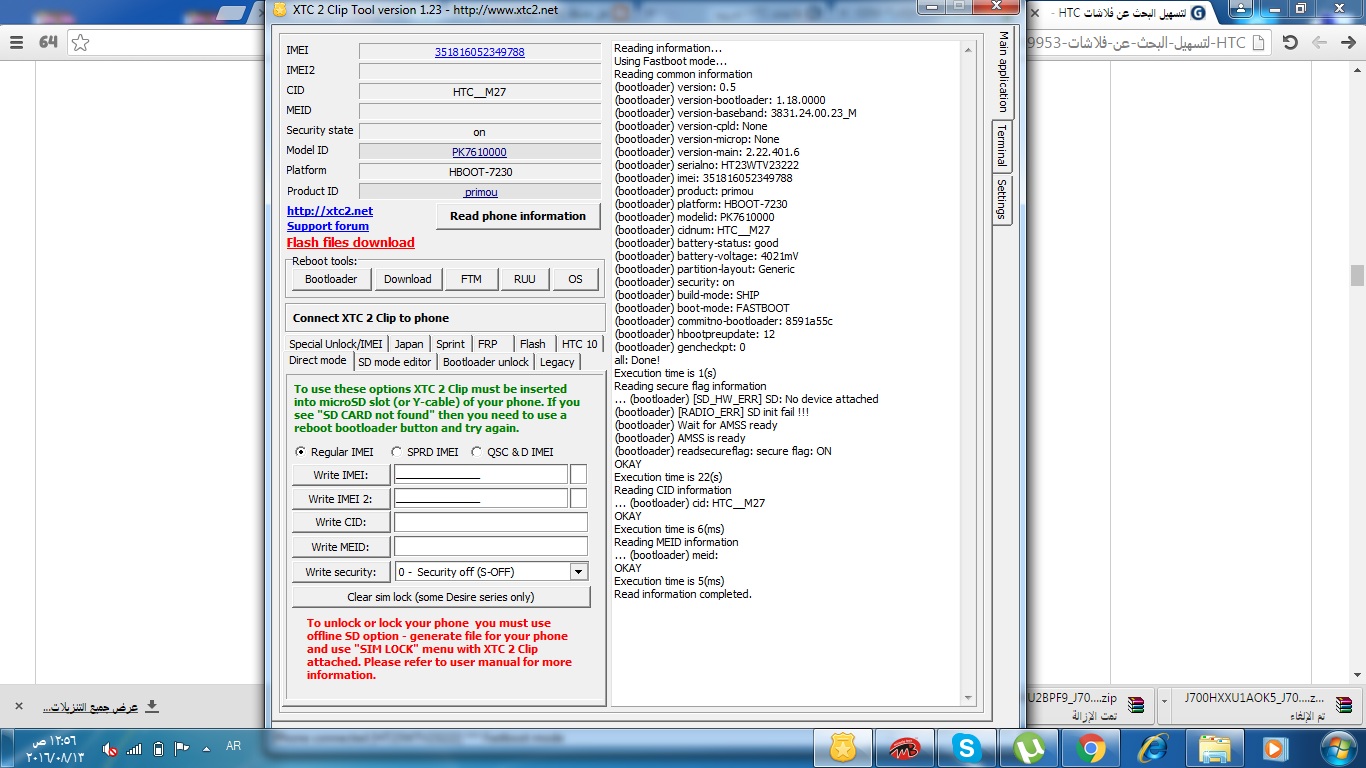The height and width of the screenshot is (768, 1366).
Task: Open the SD mode editor tab
Action: pos(395,362)
